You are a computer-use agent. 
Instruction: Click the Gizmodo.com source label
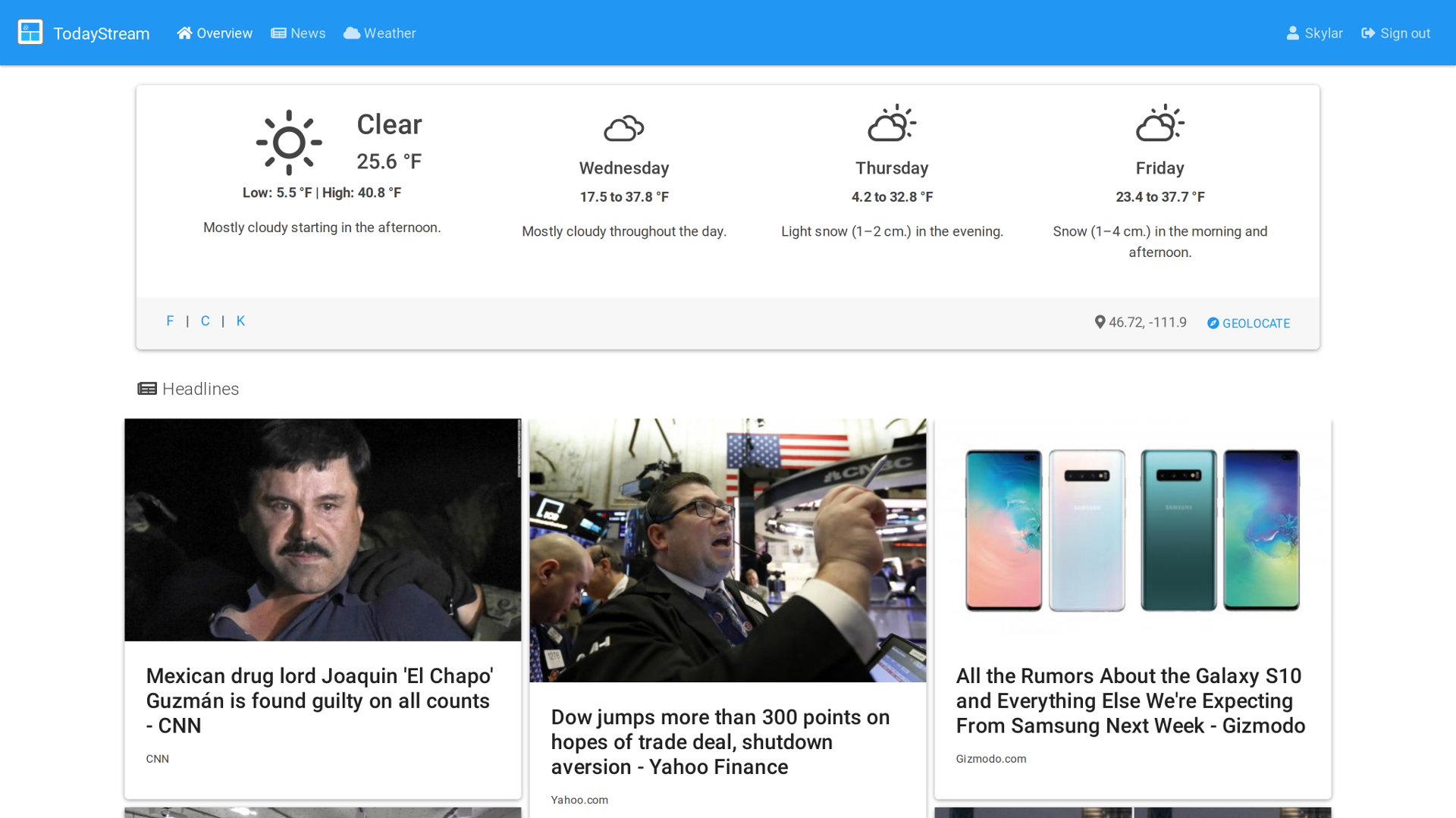(x=991, y=759)
